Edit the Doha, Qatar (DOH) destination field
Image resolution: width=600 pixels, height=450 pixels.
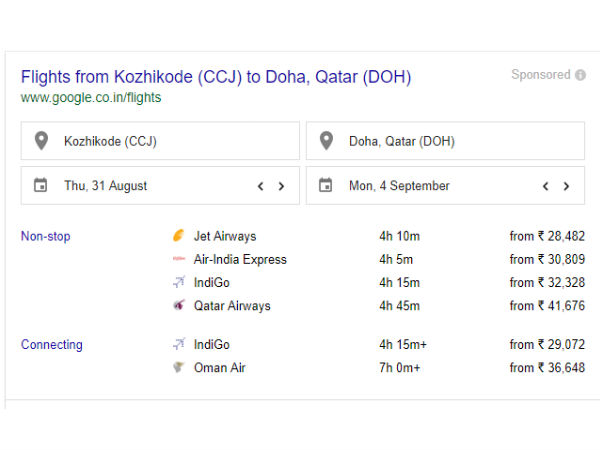click(455, 141)
